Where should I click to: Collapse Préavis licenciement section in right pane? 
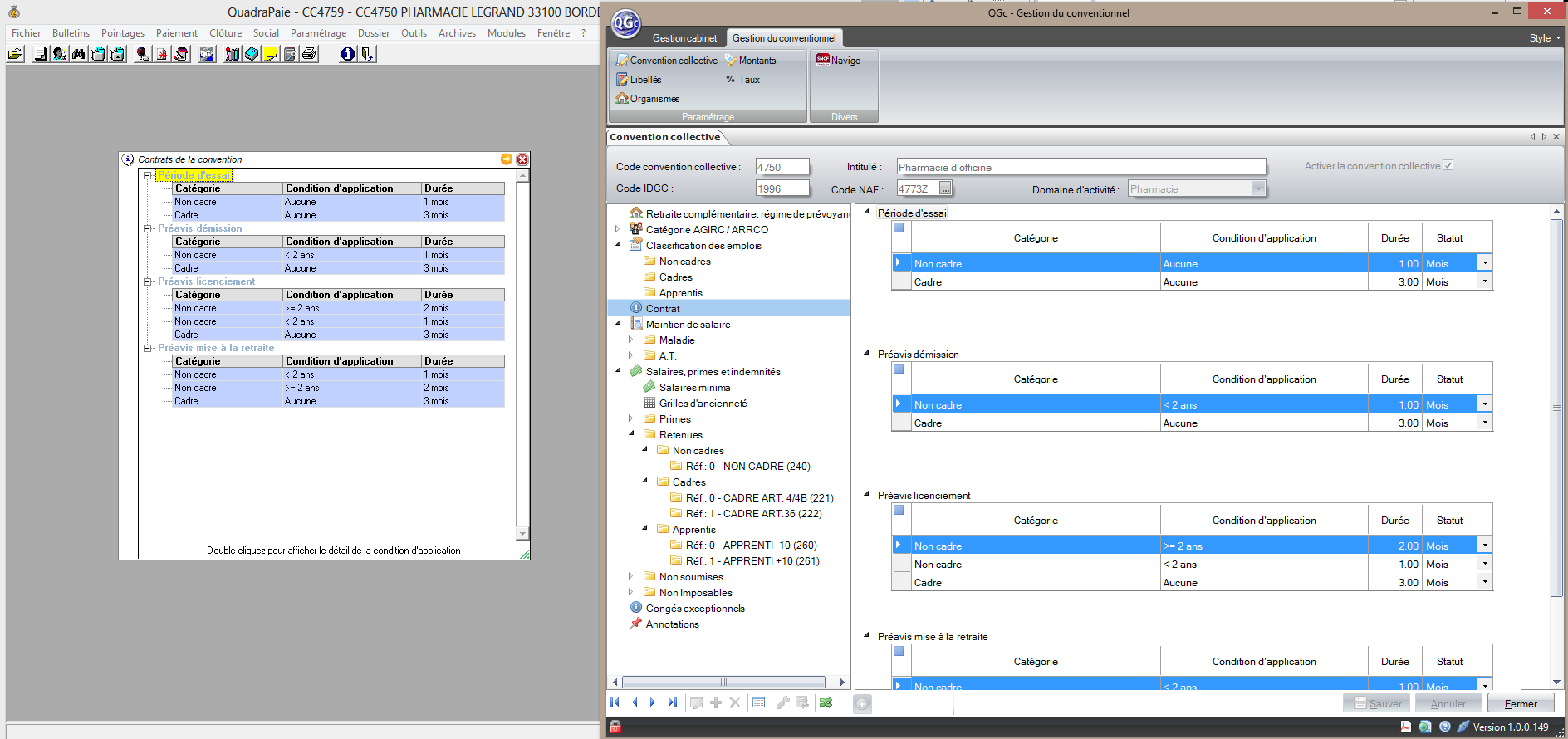pyautogui.click(x=866, y=495)
